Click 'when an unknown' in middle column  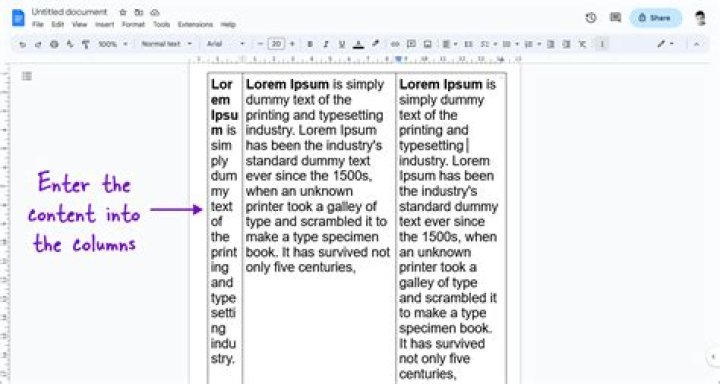coord(299,191)
